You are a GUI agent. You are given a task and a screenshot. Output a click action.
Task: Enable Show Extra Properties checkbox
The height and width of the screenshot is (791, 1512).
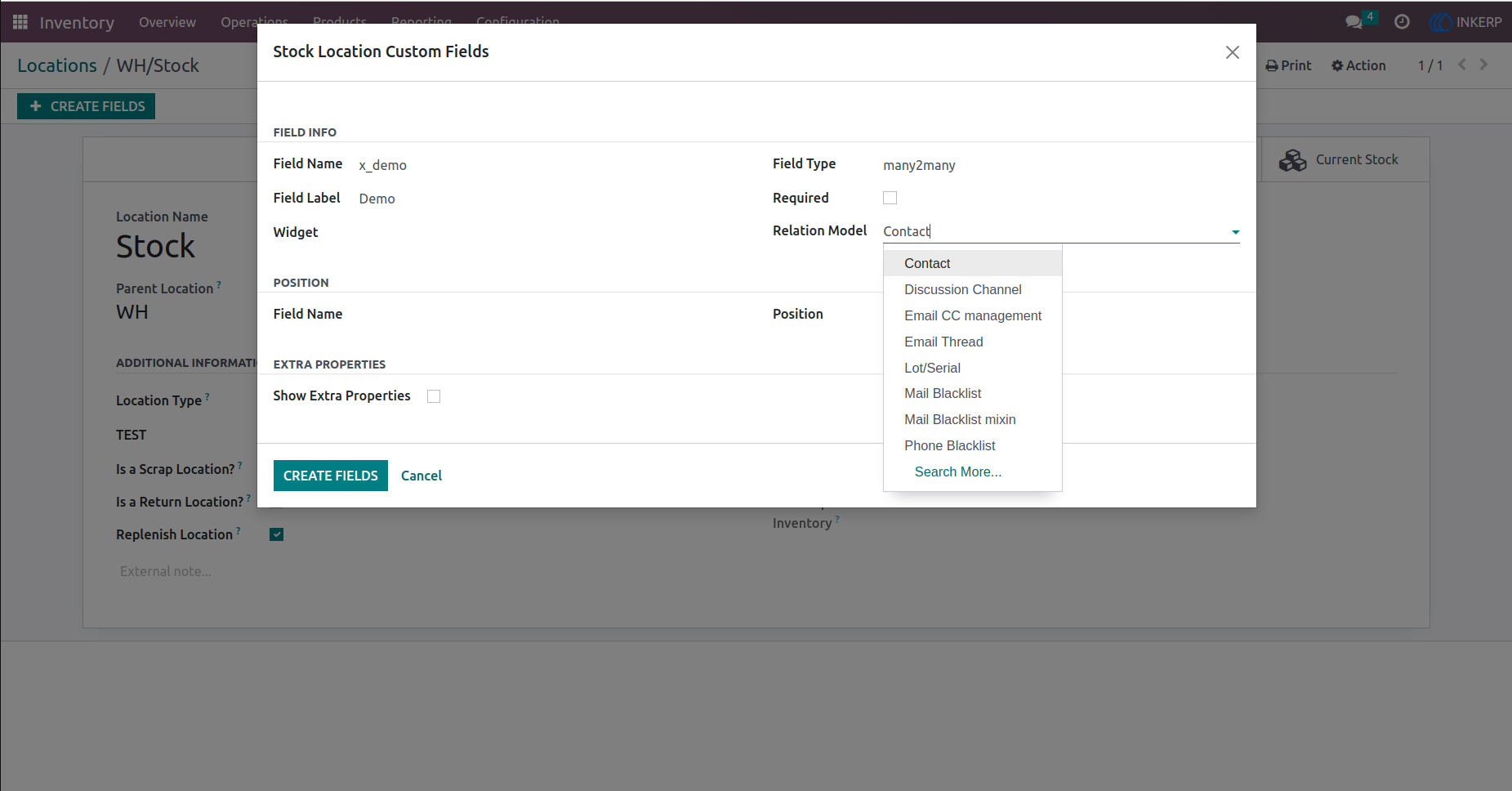(x=434, y=396)
